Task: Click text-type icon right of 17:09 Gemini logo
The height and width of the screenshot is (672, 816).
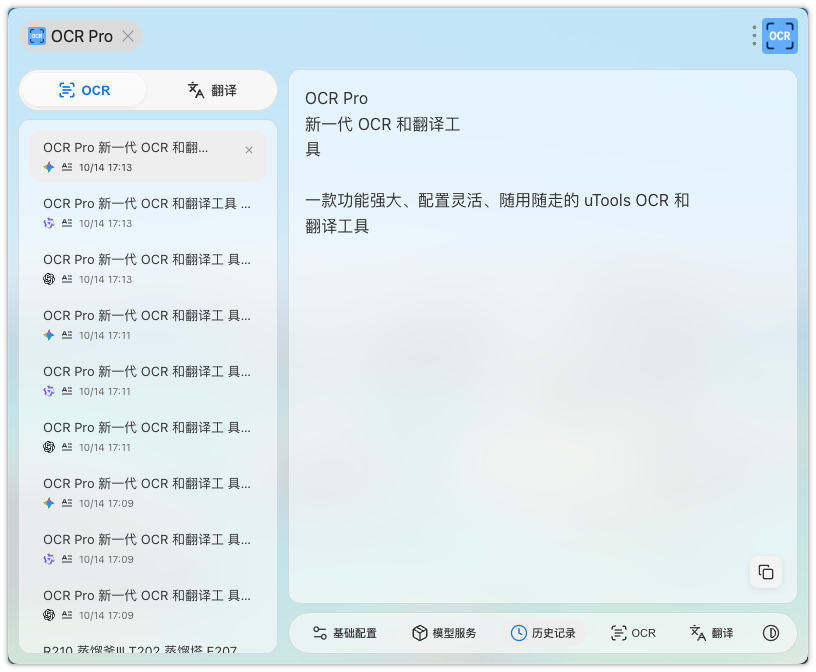Action: click(67, 503)
